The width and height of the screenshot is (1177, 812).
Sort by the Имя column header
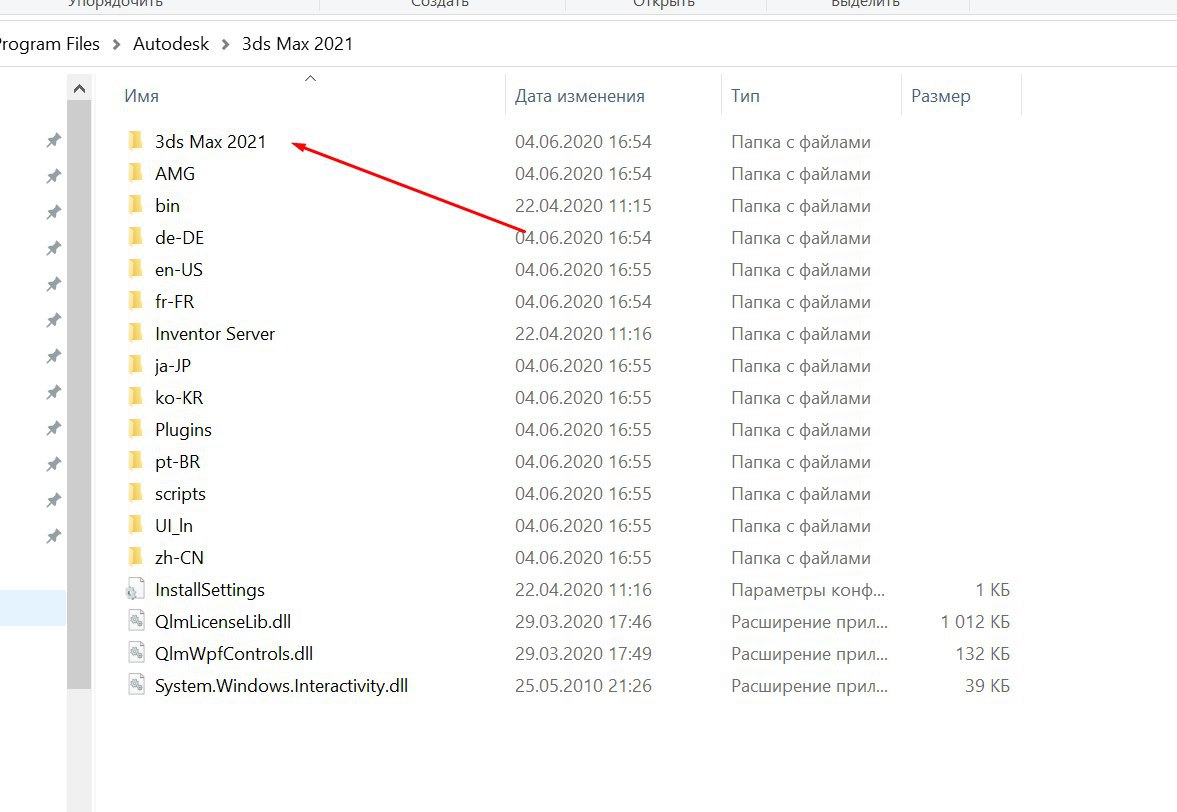[141, 96]
